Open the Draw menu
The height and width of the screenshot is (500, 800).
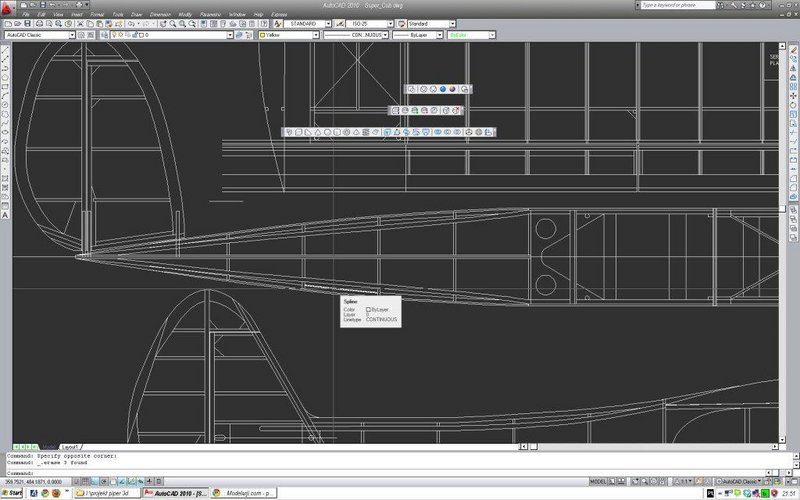pos(136,14)
